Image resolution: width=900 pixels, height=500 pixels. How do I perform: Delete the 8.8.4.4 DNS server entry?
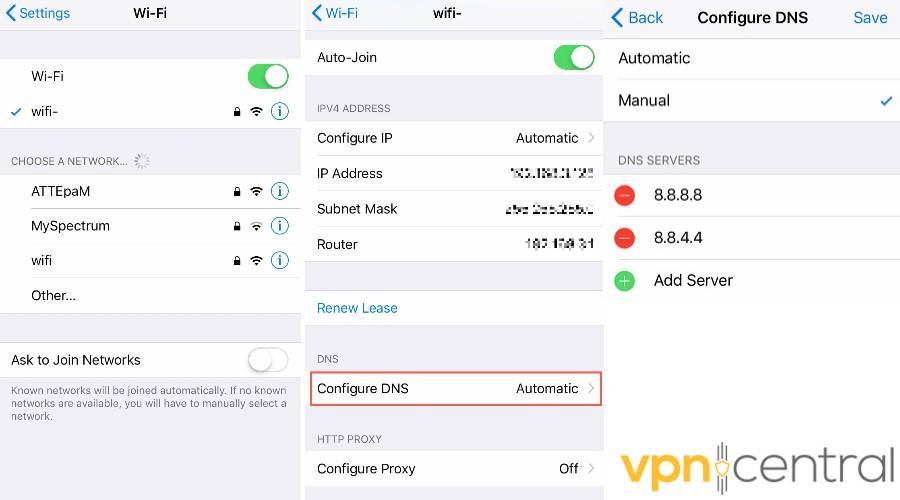click(624, 238)
